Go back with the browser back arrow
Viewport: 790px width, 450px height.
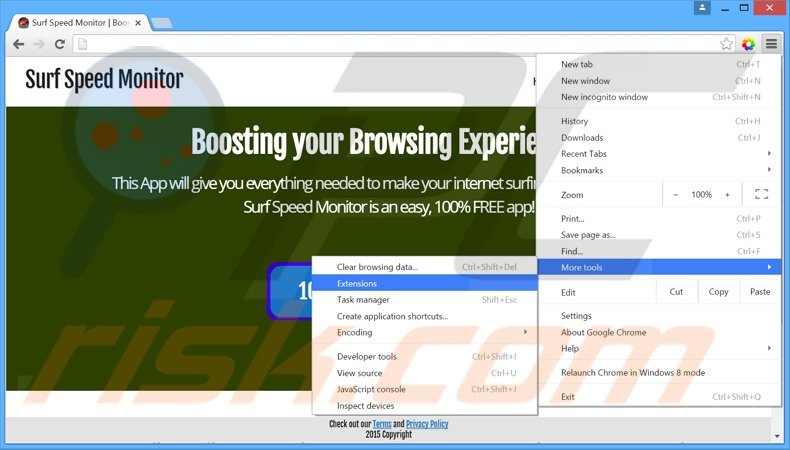pyautogui.click(x=19, y=44)
